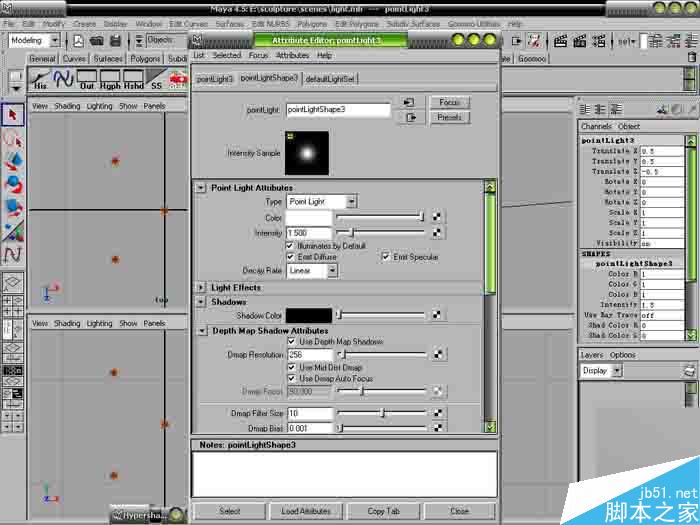Click the pointLight name input field
Image resolution: width=700 pixels, height=525 pixels.
[x=338, y=109]
